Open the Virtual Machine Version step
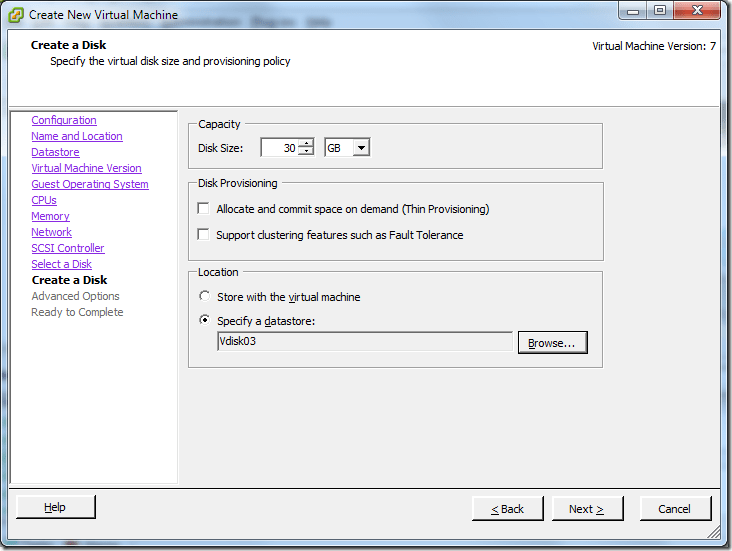The image size is (732, 551). coord(86,168)
